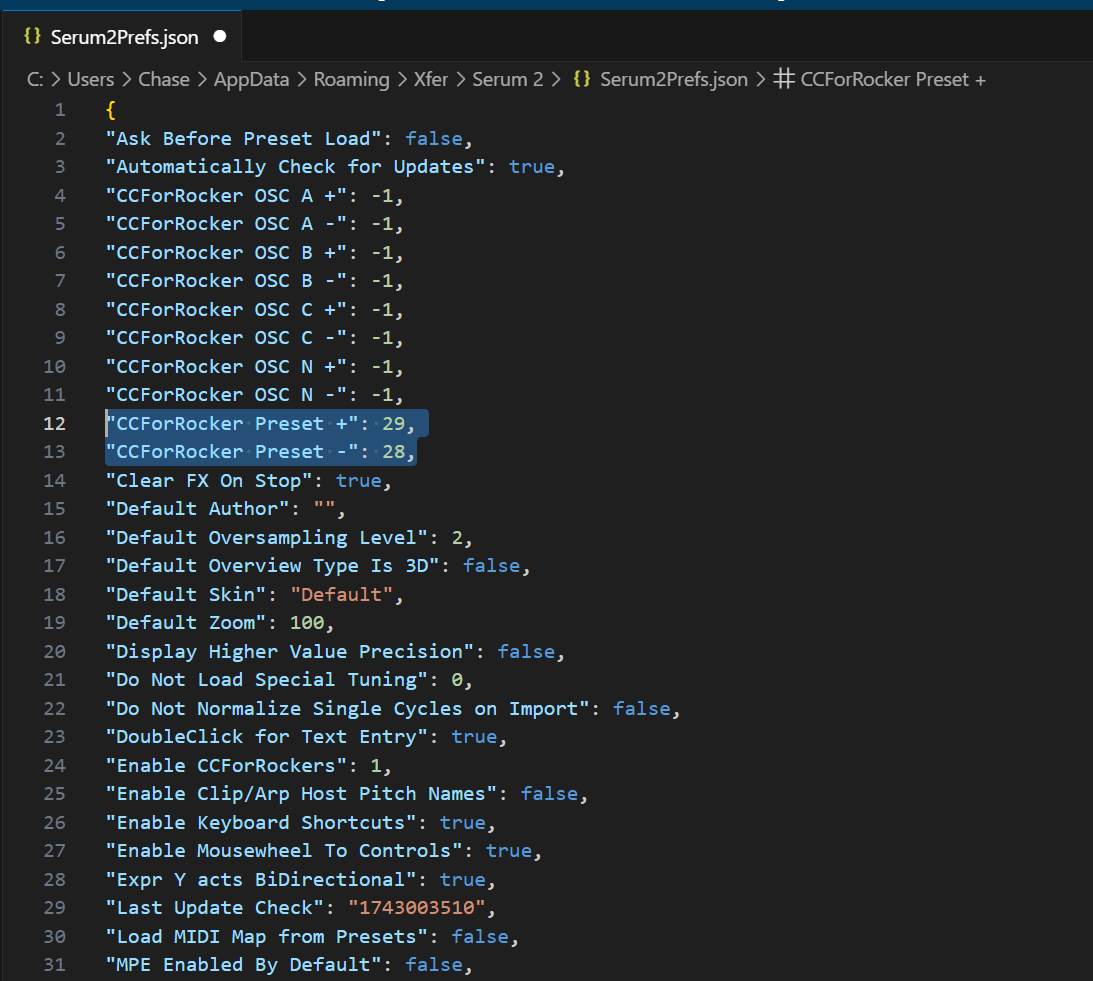Click the unsaved-changes dot on the Serum2Prefs.json tab
The image size is (1093, 981).
220,36
